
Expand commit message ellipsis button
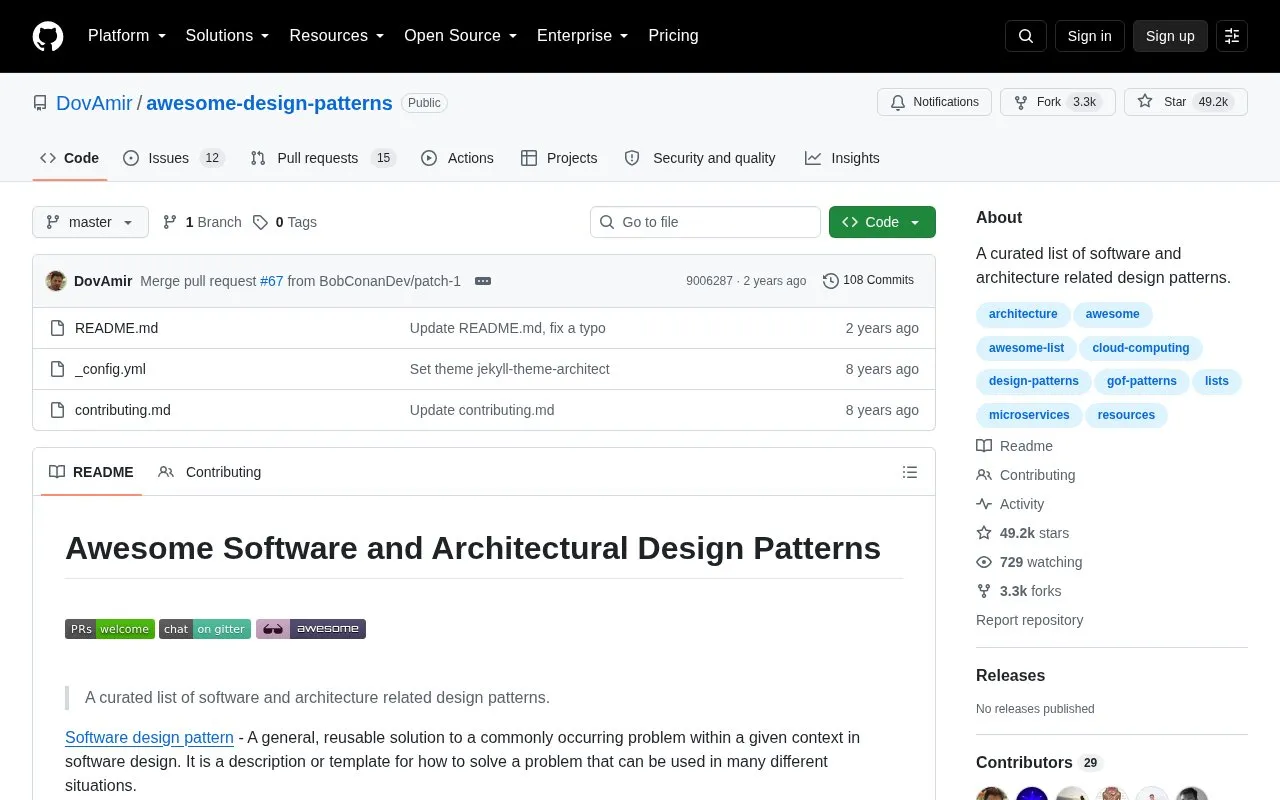pos(483,281)
